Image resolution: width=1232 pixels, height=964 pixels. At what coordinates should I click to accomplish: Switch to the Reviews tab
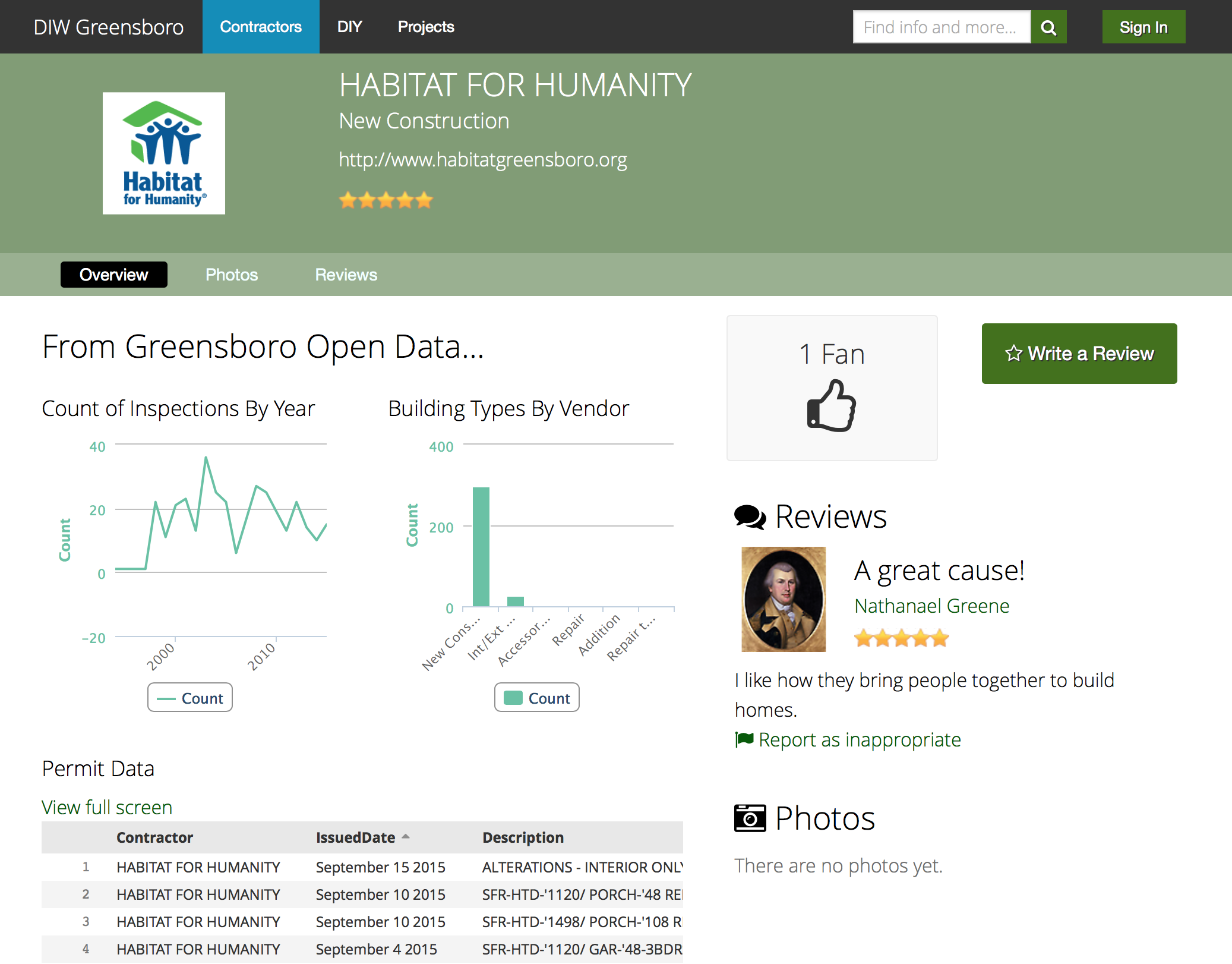[346, 275]
